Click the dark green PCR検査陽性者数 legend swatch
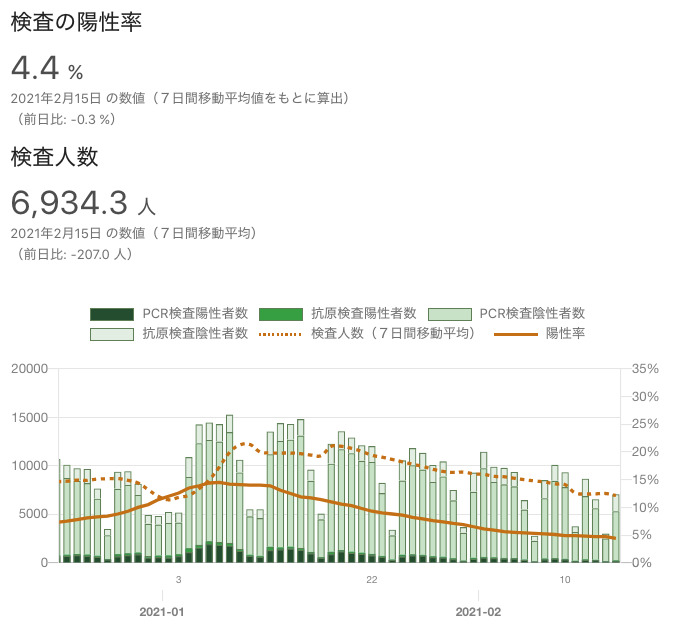This screenshot has height=631, width=676. tap(110, 314)
